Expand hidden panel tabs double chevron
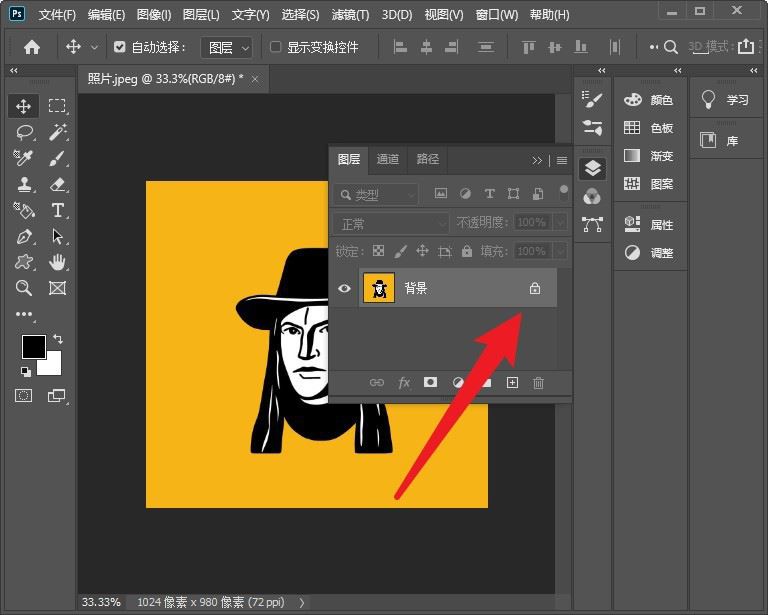This screenshot has width=768, height=615. [x=537, y=160]
